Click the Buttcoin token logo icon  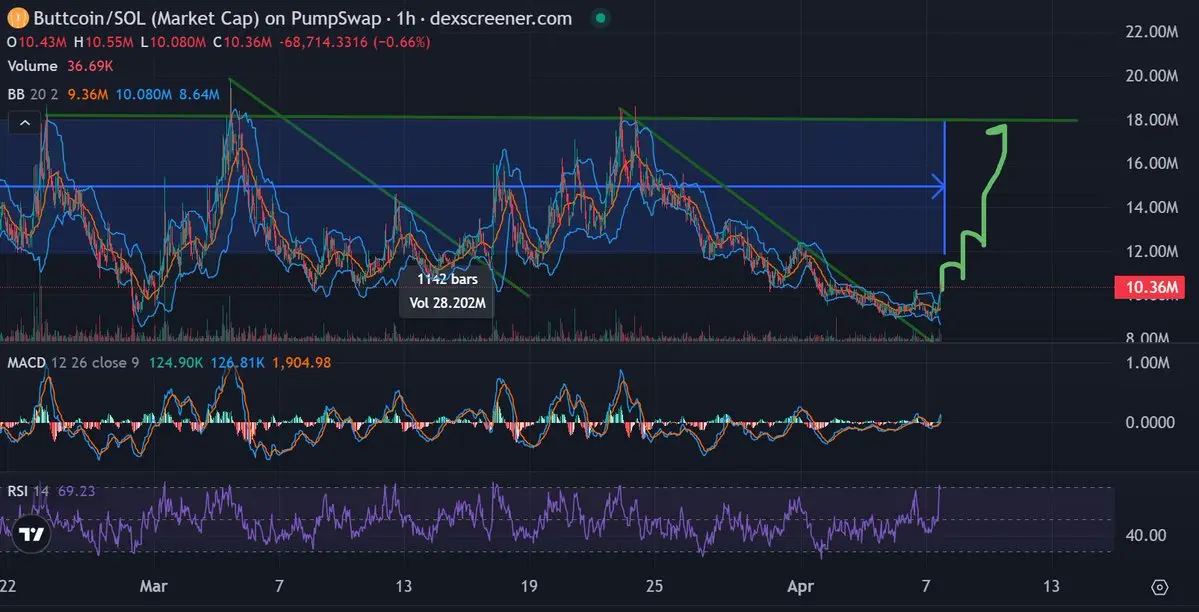(18, 18)
